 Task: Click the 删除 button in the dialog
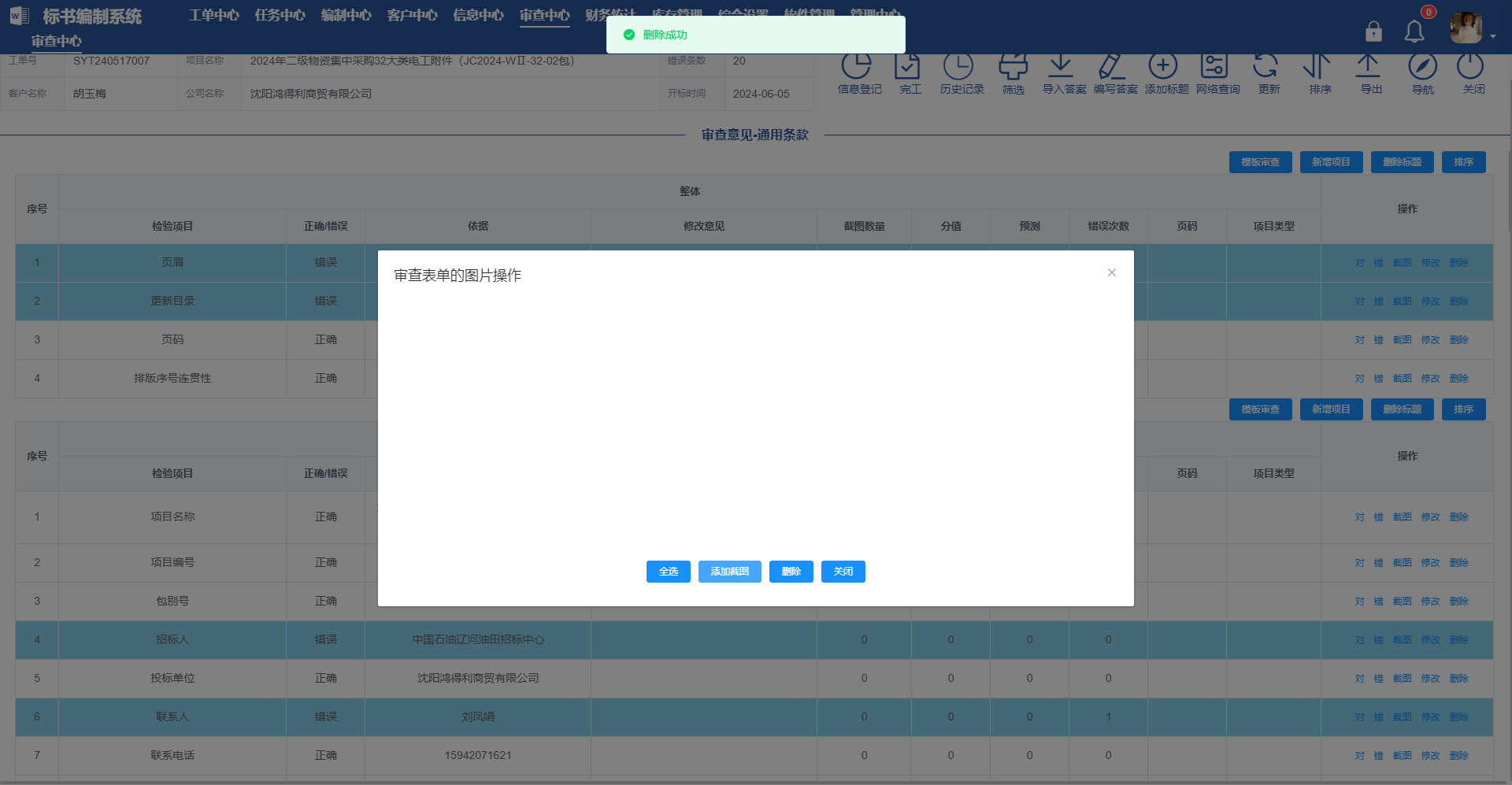791,572
